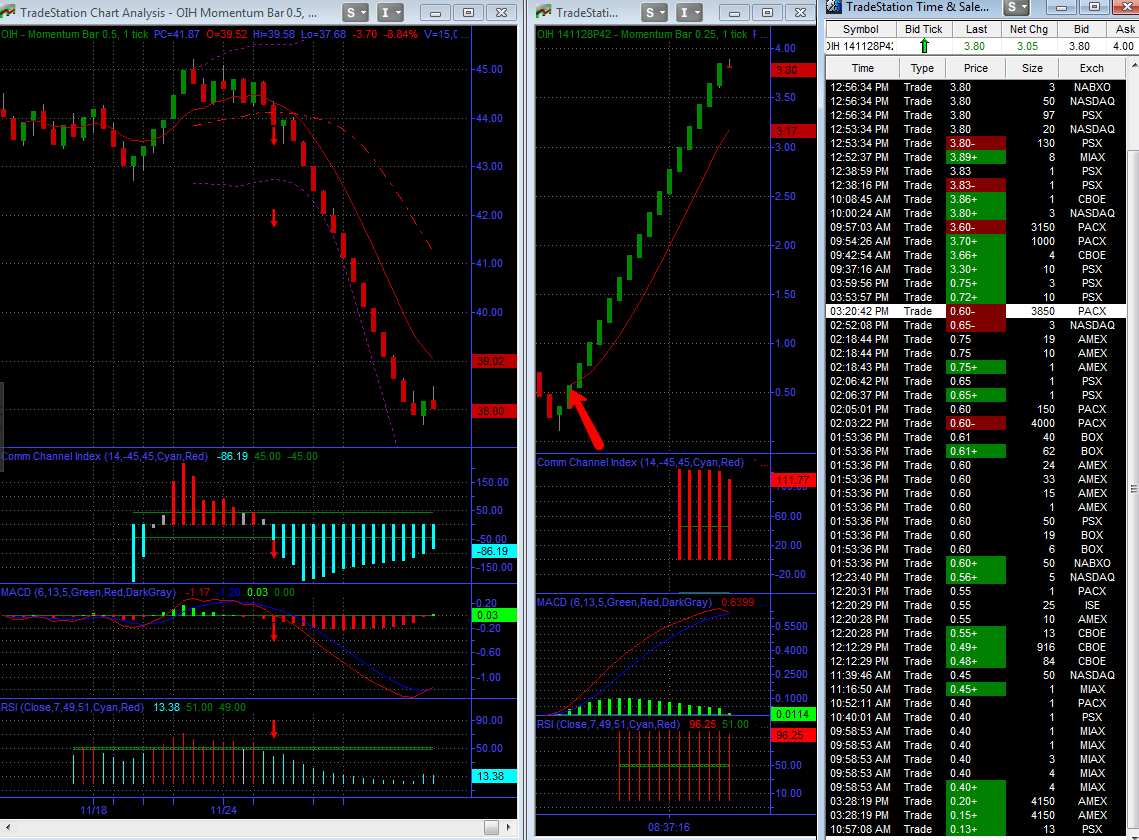Maximize the OIH Momentum Bar 0.5 chart window
The image size is (1139, 840).
pos(469,12)
